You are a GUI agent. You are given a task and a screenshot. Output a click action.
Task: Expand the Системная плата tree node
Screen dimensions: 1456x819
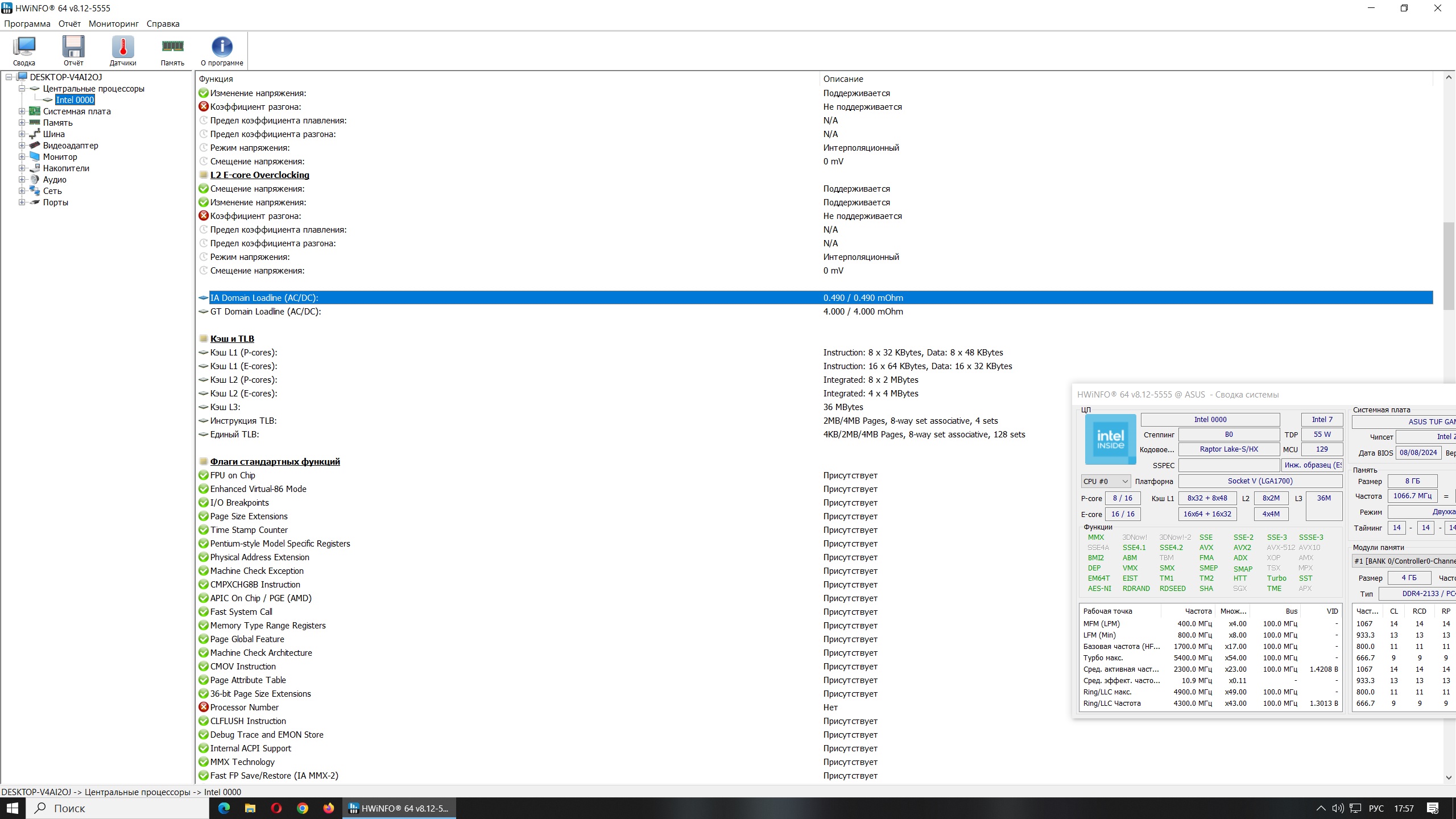(22, 111)
